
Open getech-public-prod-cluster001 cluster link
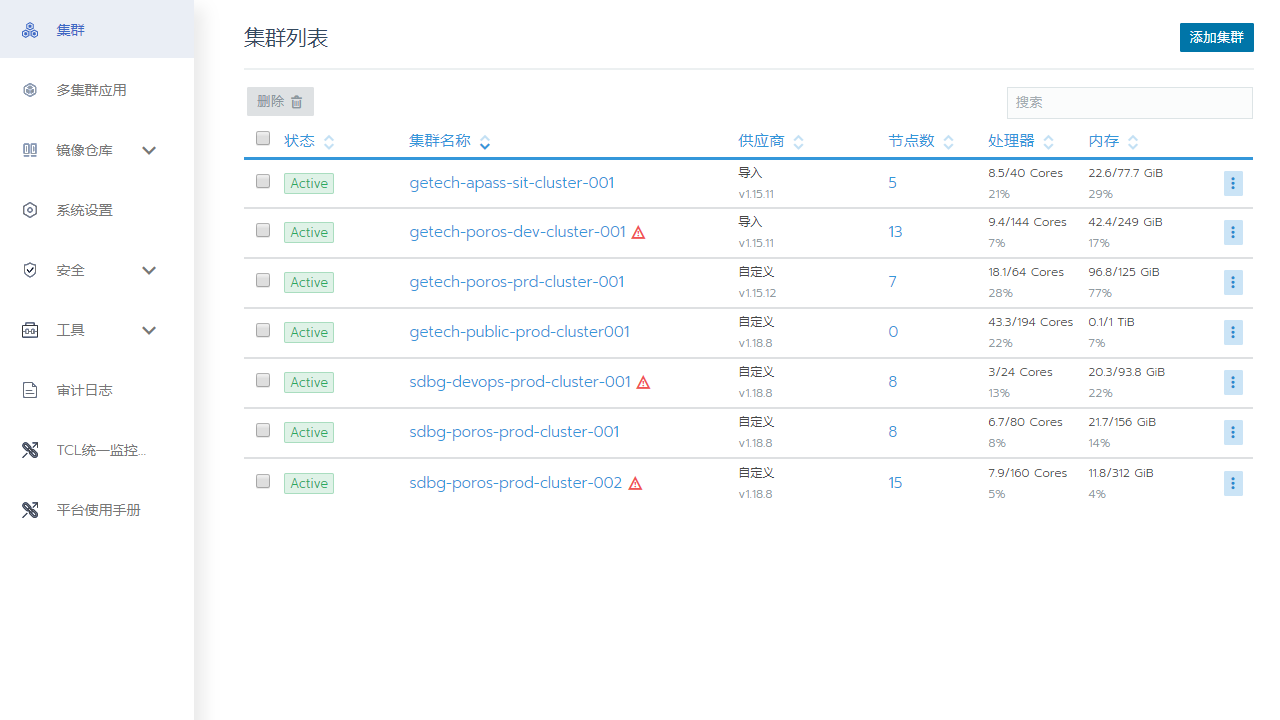click(x=519, y=332)
